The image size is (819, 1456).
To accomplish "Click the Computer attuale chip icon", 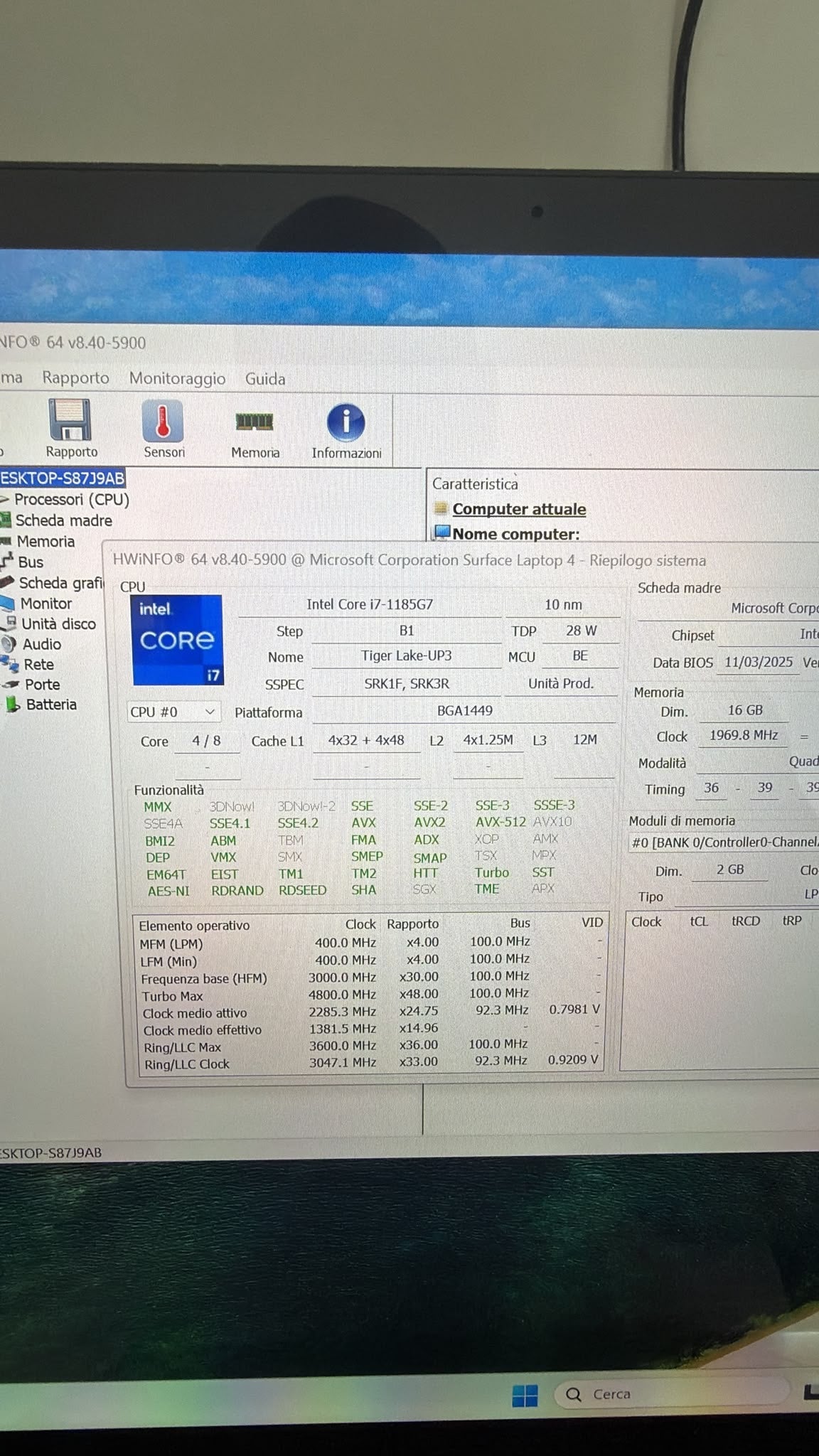I will pos(441,509).
